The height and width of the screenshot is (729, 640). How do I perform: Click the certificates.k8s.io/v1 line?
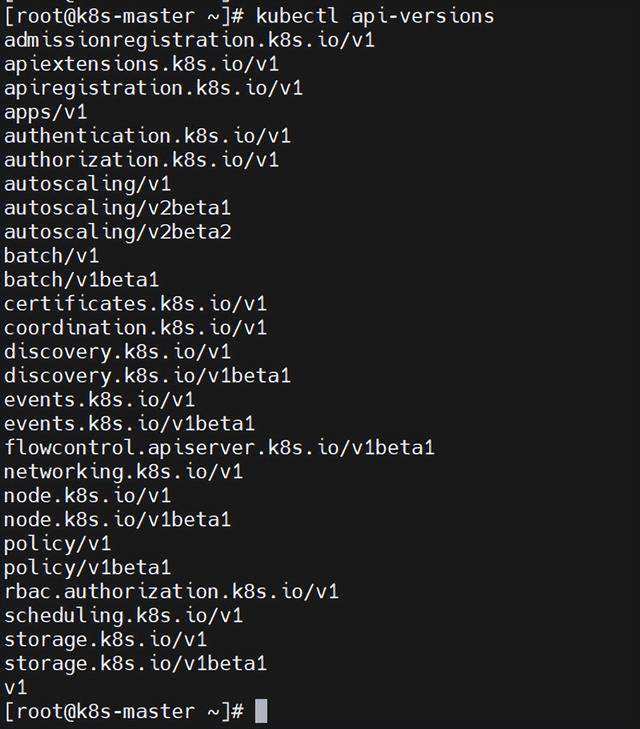coord(135,304)
